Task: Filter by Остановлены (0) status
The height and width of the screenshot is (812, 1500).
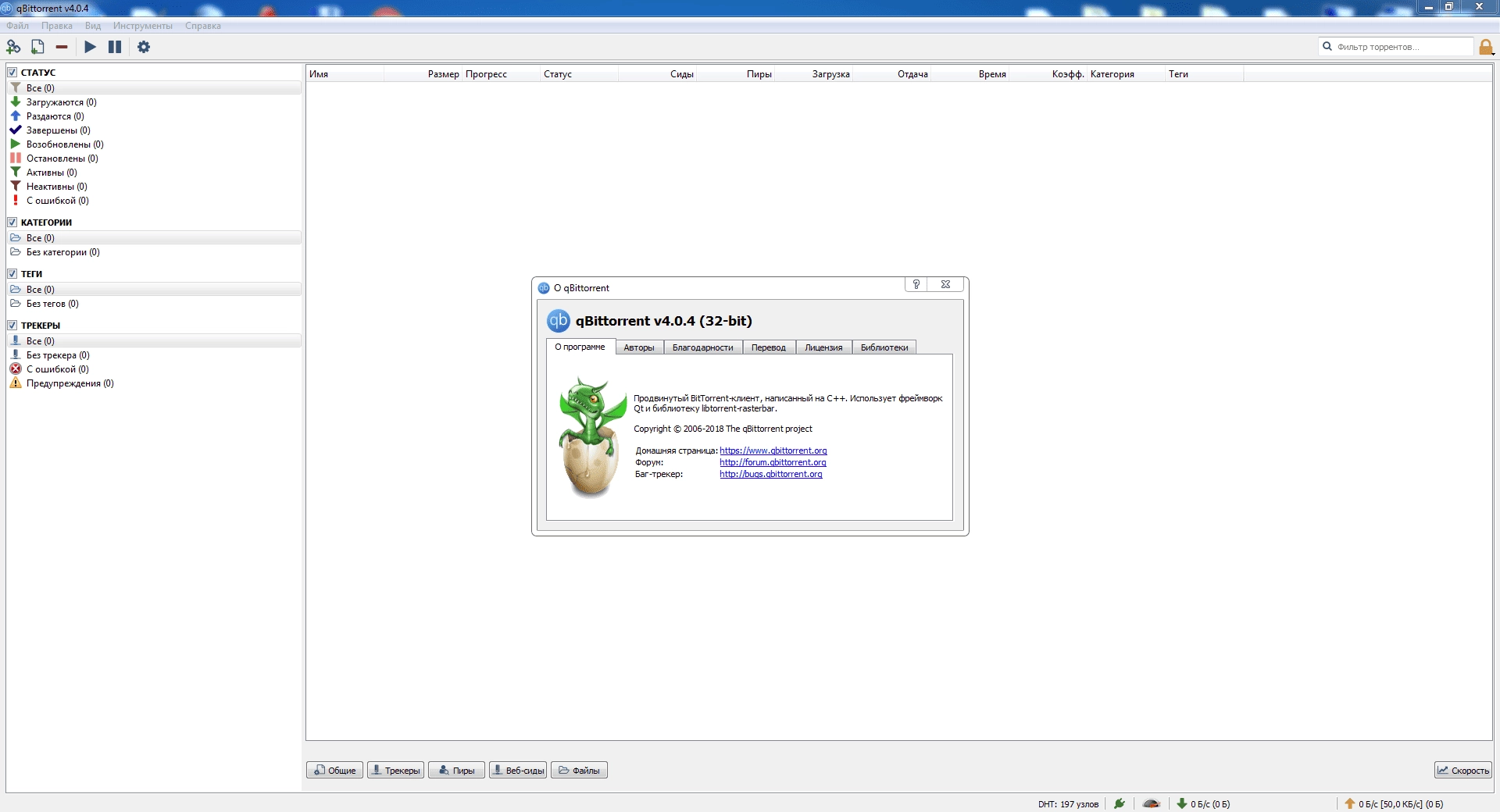Action: tap(154, 158)
